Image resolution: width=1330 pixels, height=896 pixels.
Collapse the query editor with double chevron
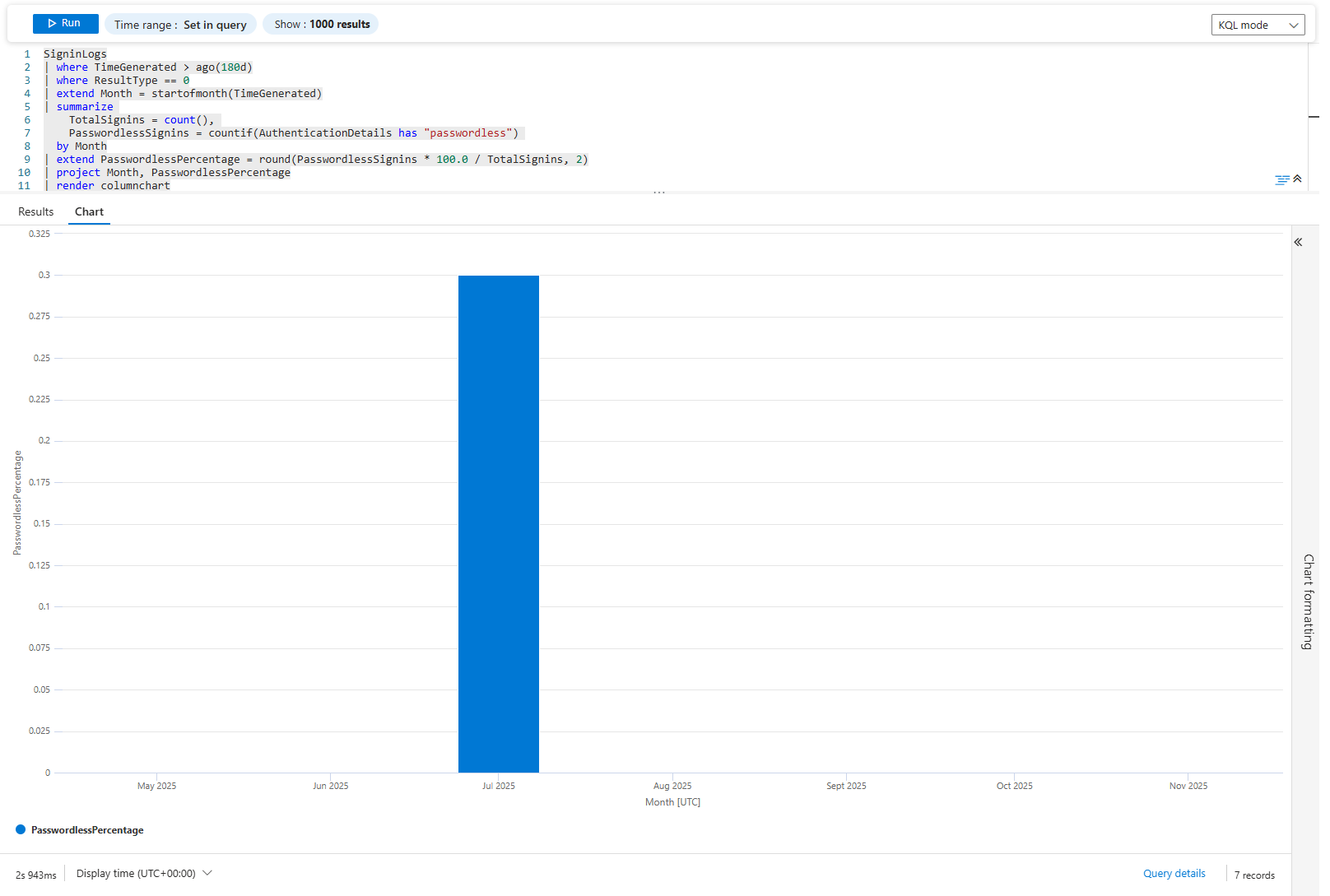(x=1297, y=179)
